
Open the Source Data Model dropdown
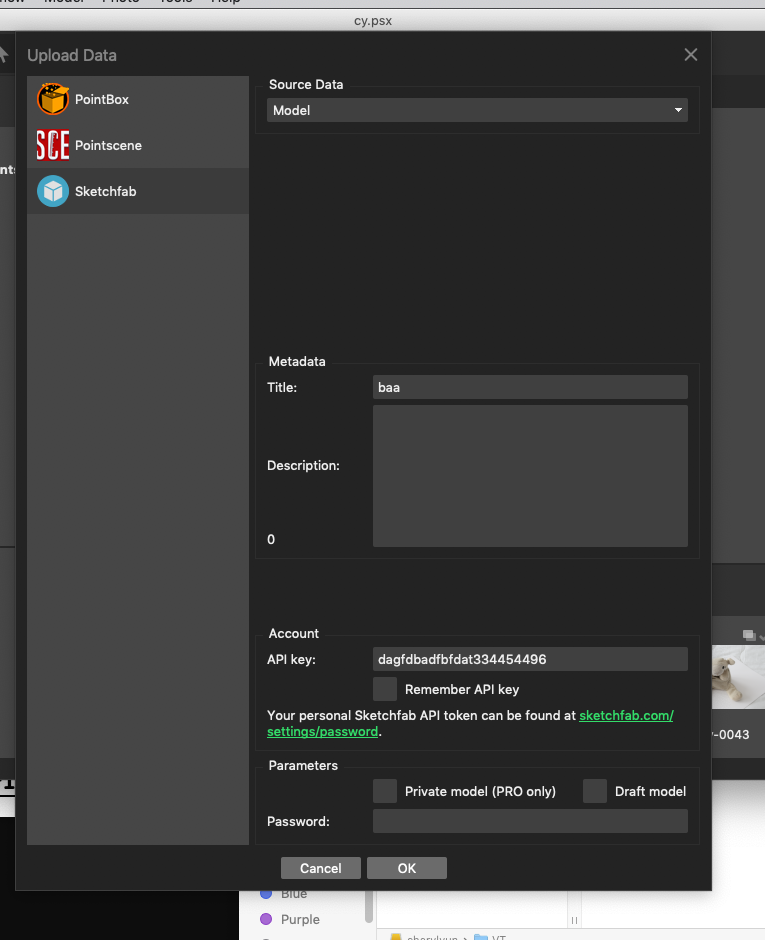tap(477, 110)
